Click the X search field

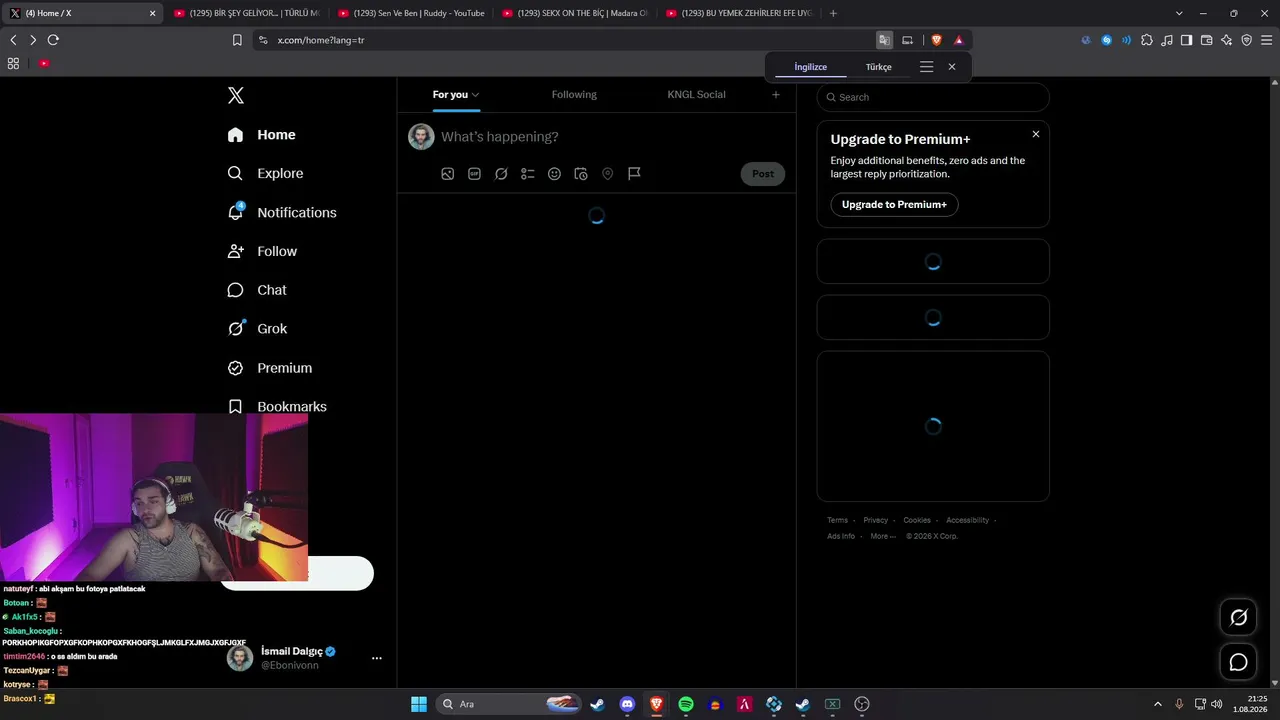(x=933, y=97)
